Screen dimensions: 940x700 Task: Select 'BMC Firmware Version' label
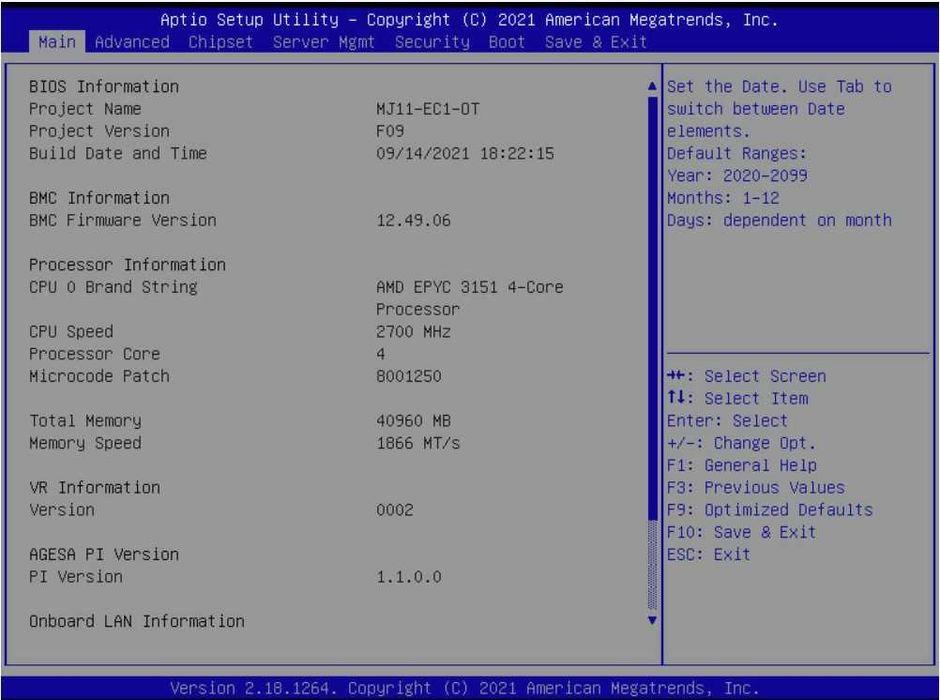click(x=122, y=220)
